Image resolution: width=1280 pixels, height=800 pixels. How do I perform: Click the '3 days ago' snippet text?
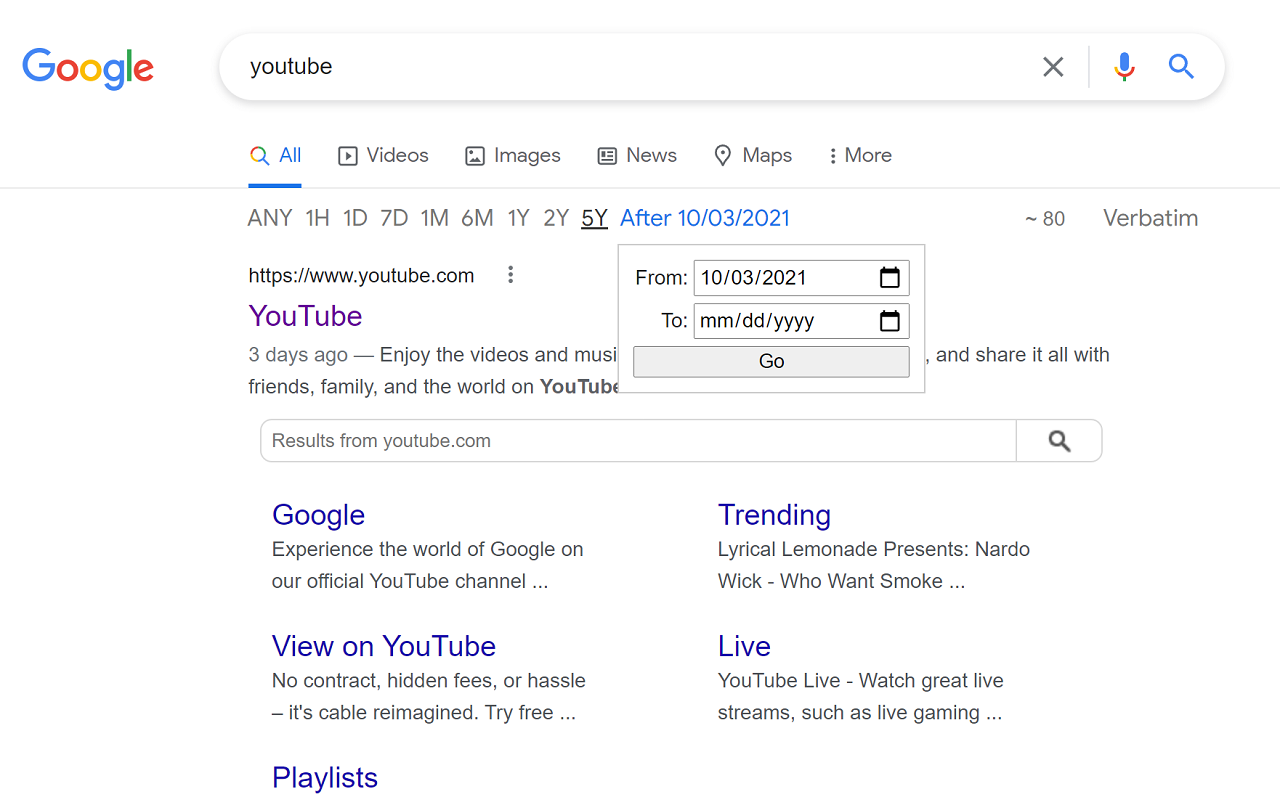[298, 355]
